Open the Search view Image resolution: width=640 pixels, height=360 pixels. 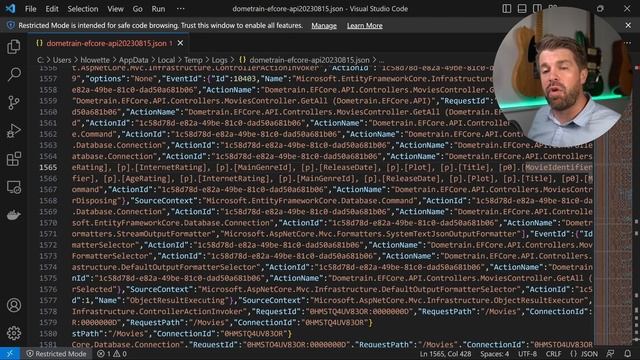pyautogui.click(x=14, y=74)
